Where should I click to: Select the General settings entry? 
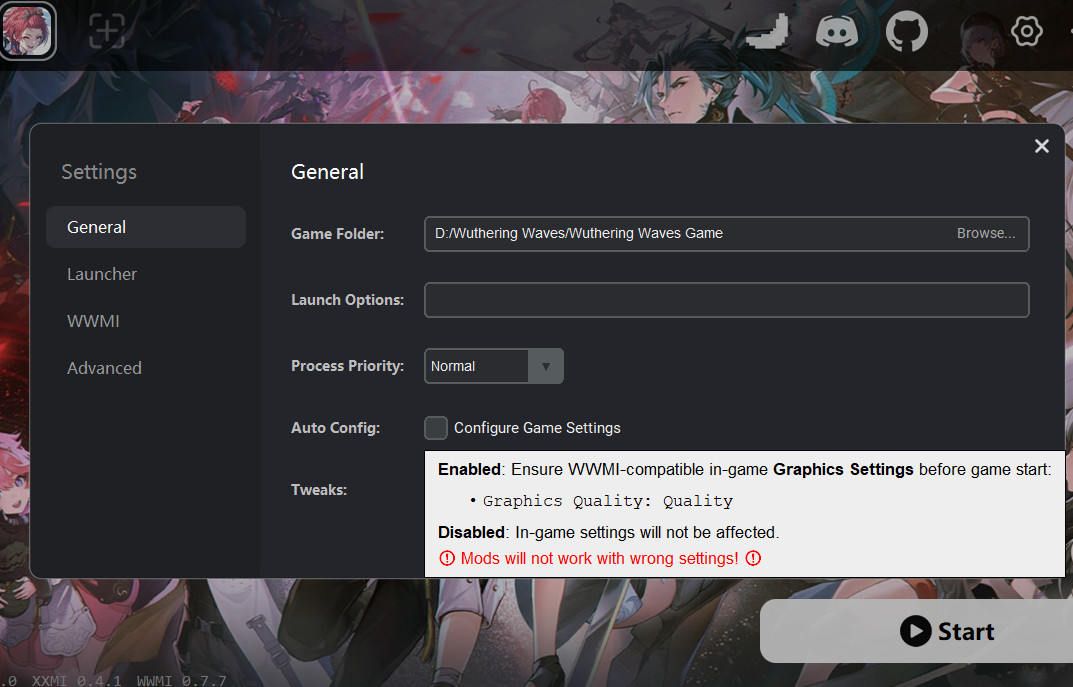[96, 227]
